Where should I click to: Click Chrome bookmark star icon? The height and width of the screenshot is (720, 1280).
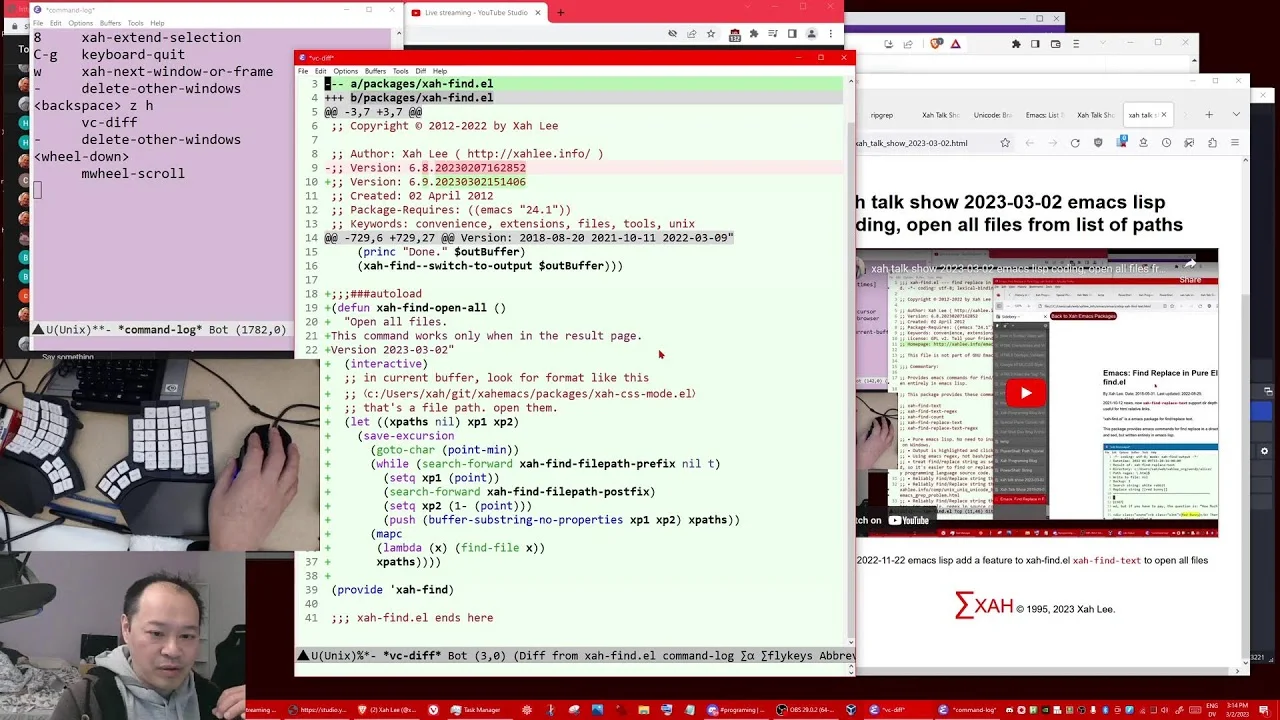tap(711, 34)
